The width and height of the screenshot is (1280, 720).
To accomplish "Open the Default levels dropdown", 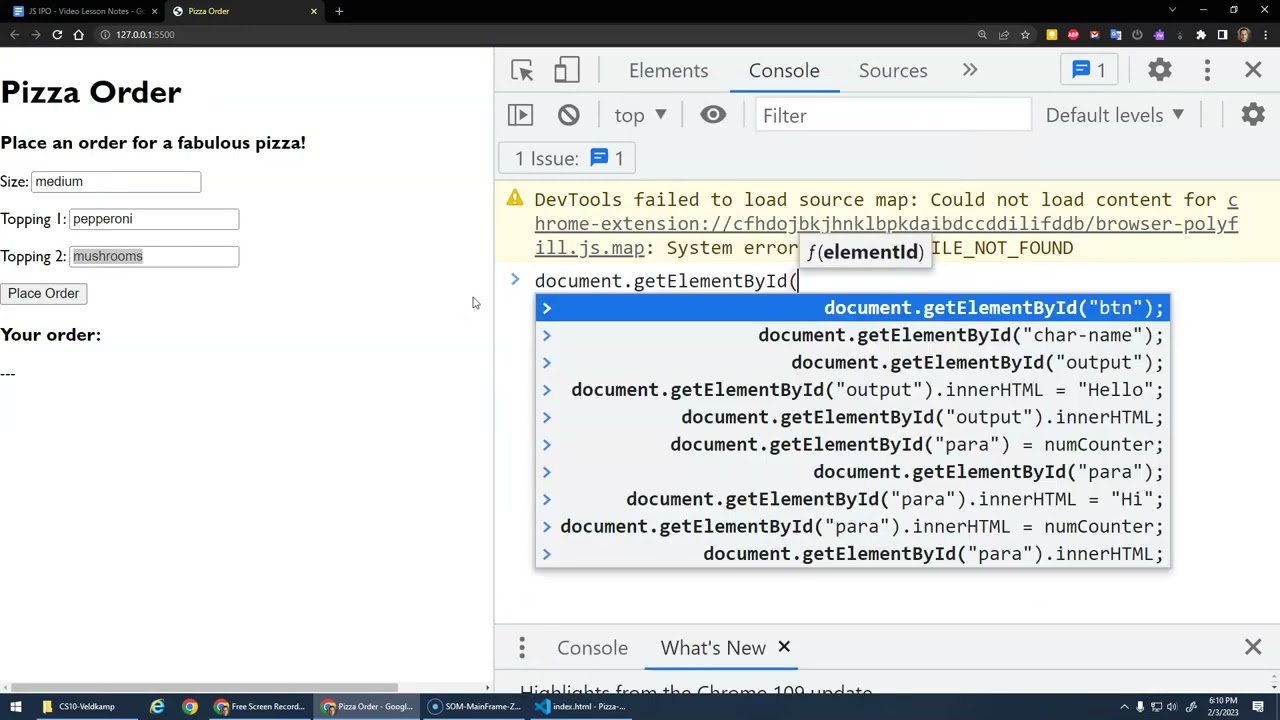I will pyautogui.click(x=1115, y=115).
